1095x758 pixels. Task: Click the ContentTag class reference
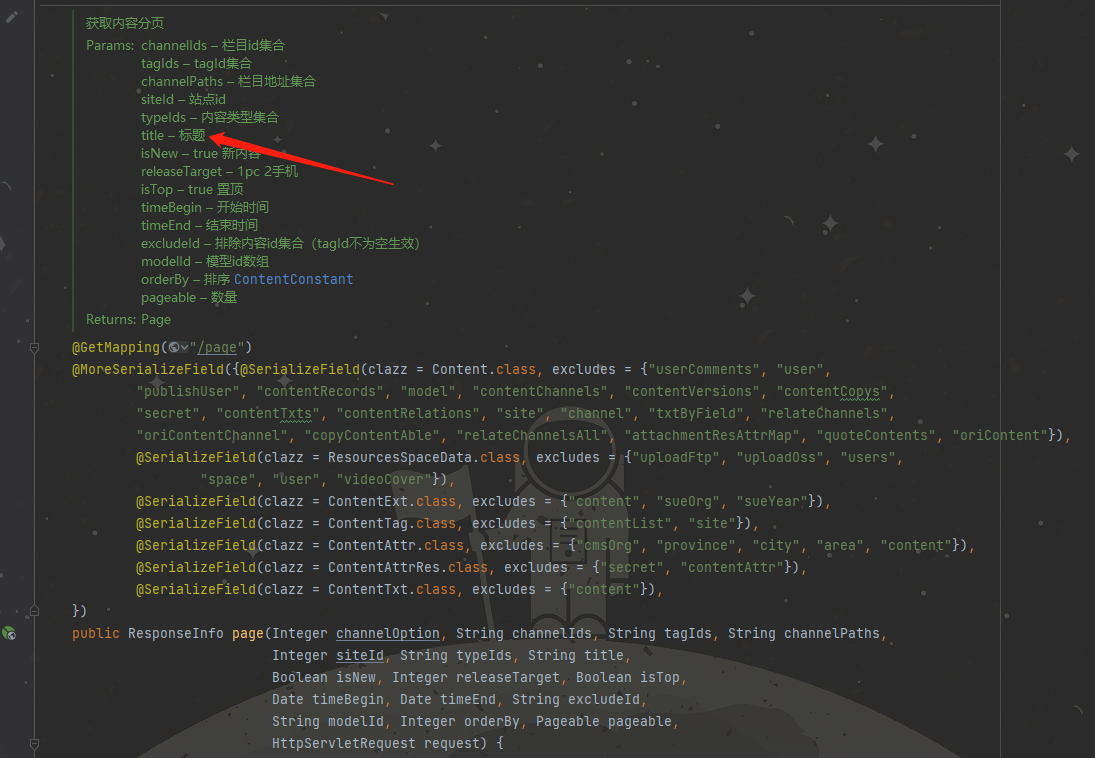[368, 523]
